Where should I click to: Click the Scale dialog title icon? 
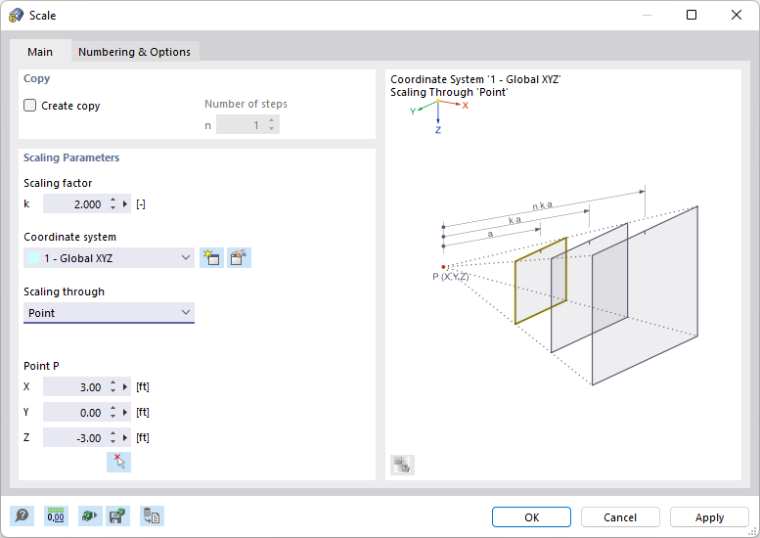coord(16,15)
